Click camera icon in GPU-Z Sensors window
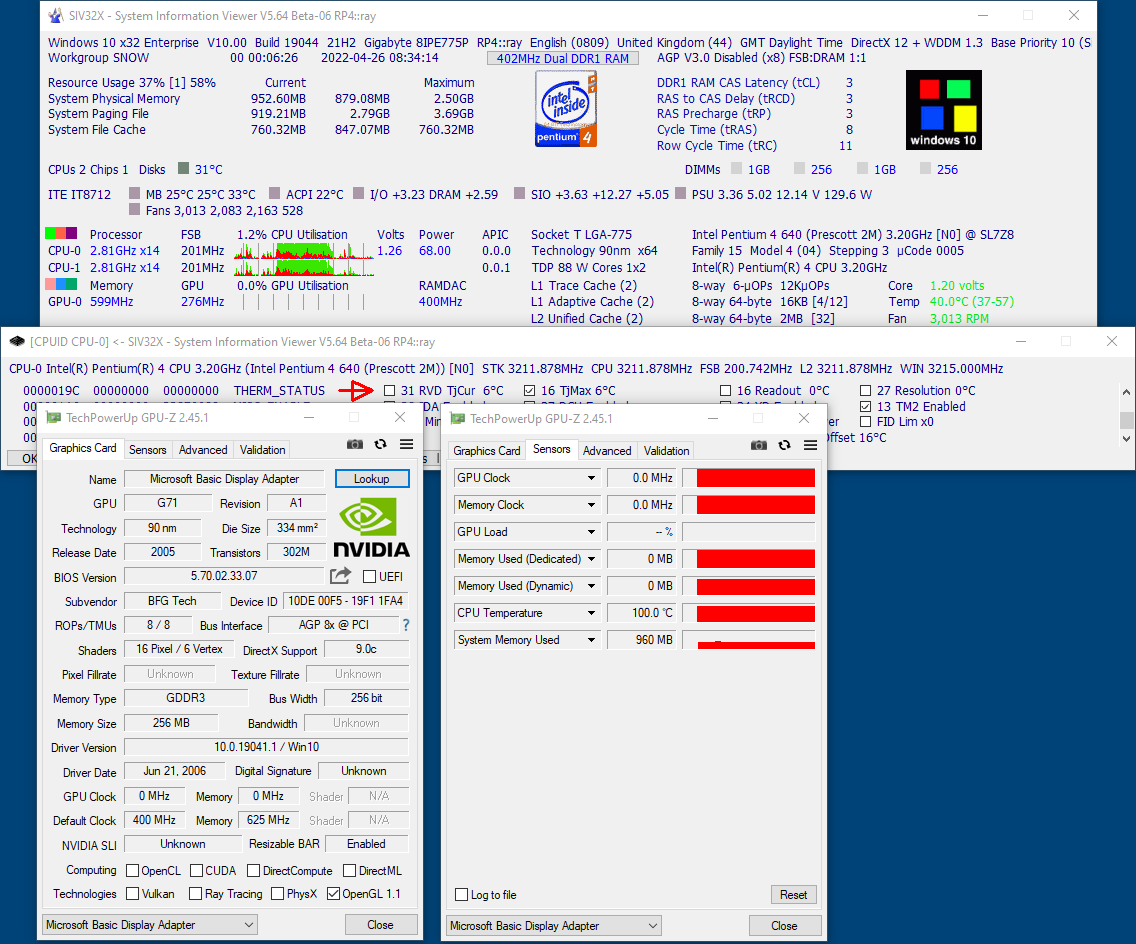The height and width of the screenshot is (944, 1136). 759,445
